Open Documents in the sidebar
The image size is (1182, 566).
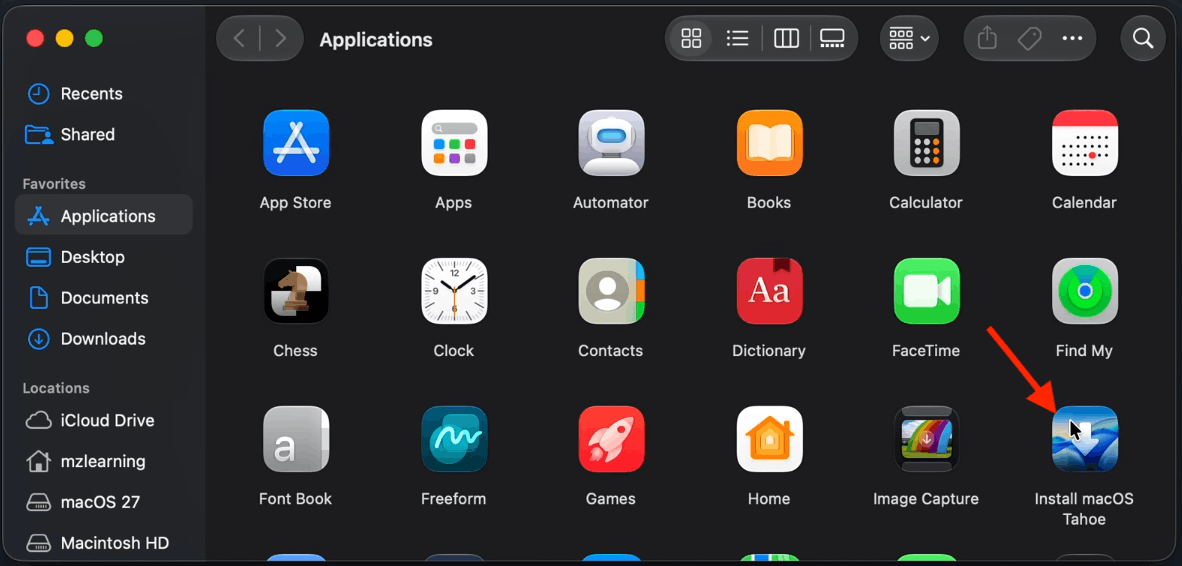(x=103, y=298)
